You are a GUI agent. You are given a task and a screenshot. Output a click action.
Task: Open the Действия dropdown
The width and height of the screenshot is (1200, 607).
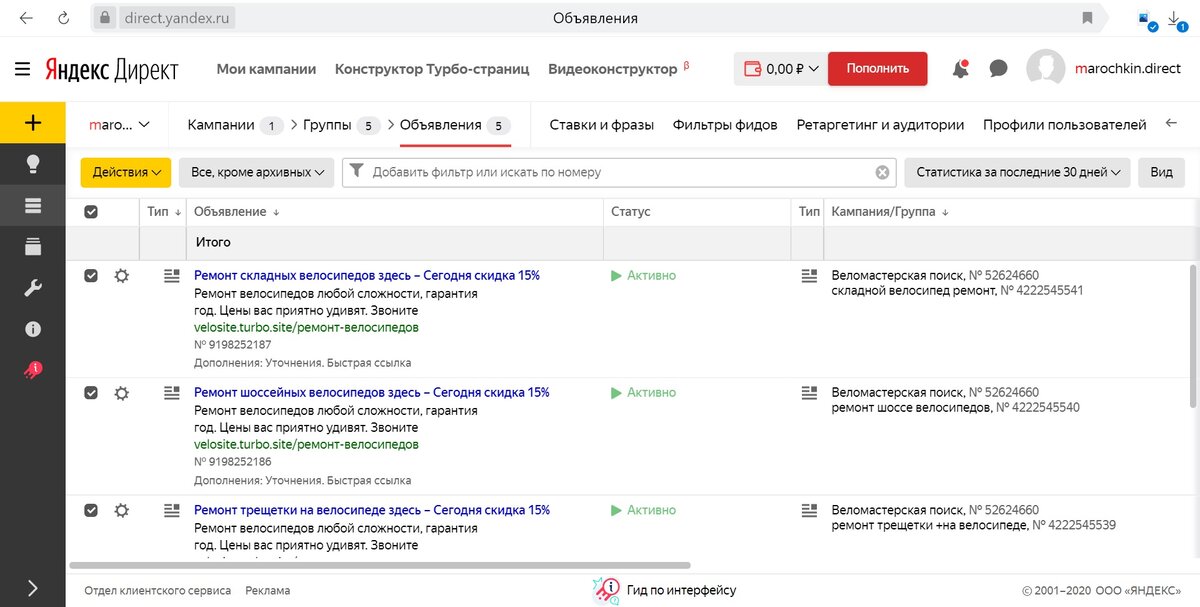pos(126,172)
